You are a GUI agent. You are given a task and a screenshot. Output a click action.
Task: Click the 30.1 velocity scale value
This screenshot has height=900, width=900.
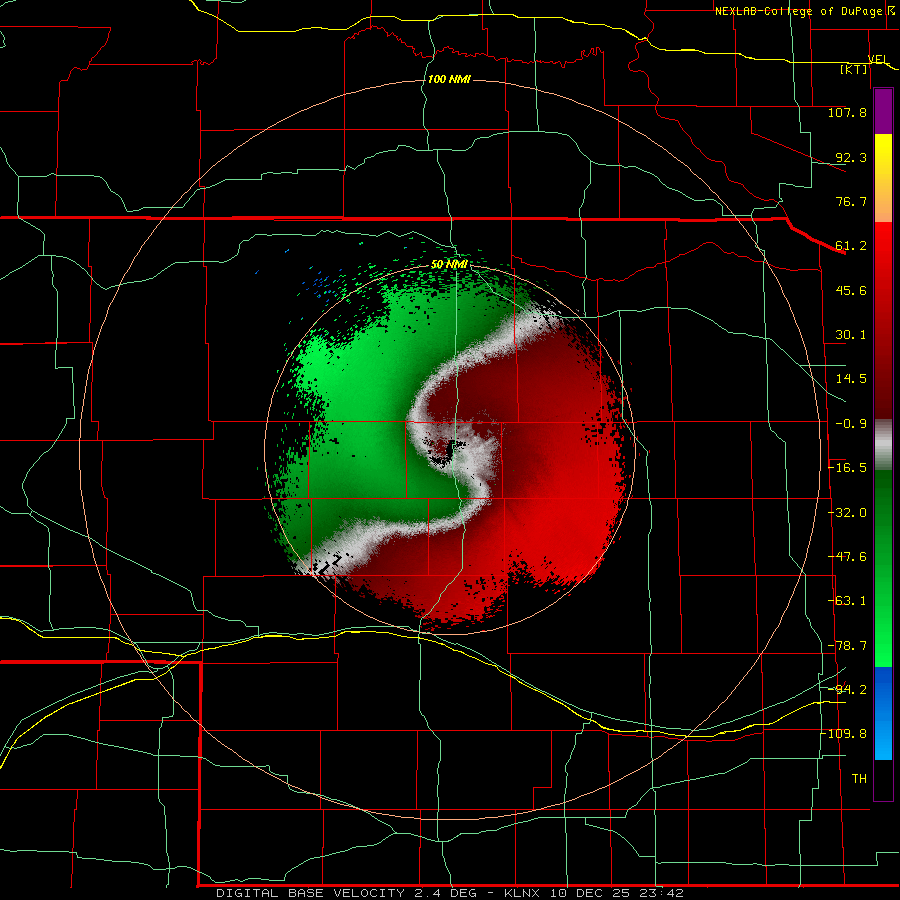pyautogui.click(x=851, y=335)
